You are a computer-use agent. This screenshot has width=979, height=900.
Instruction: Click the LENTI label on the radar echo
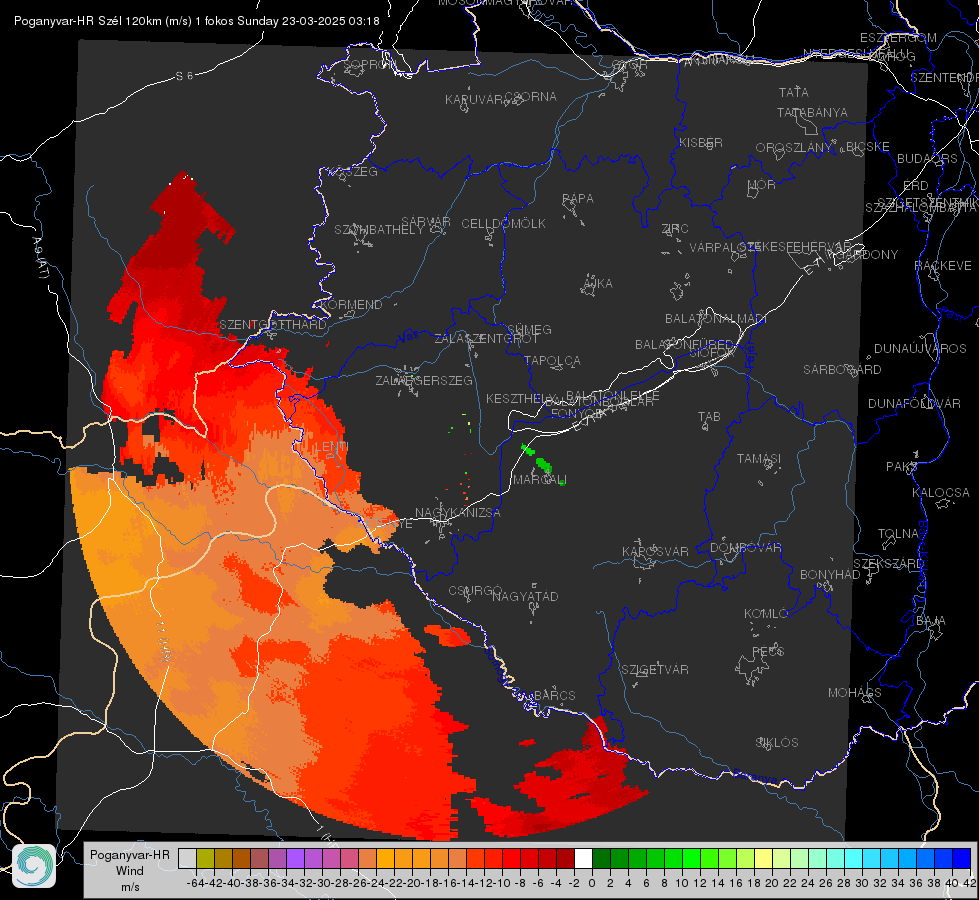pyautogui.click(x=331, y=447)
